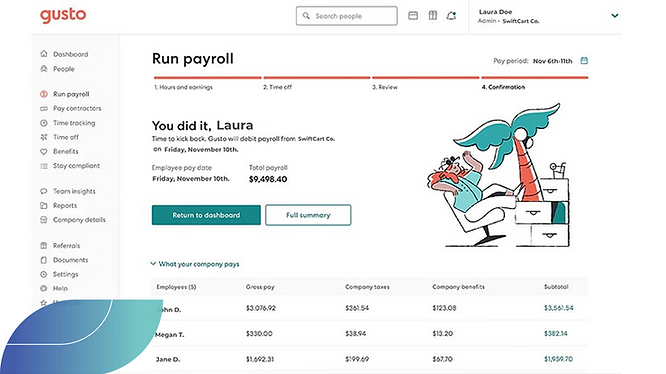This screenshot has height=374, width=666.
Task: Click the Team insights speech icon
Action: click(44, 191)
